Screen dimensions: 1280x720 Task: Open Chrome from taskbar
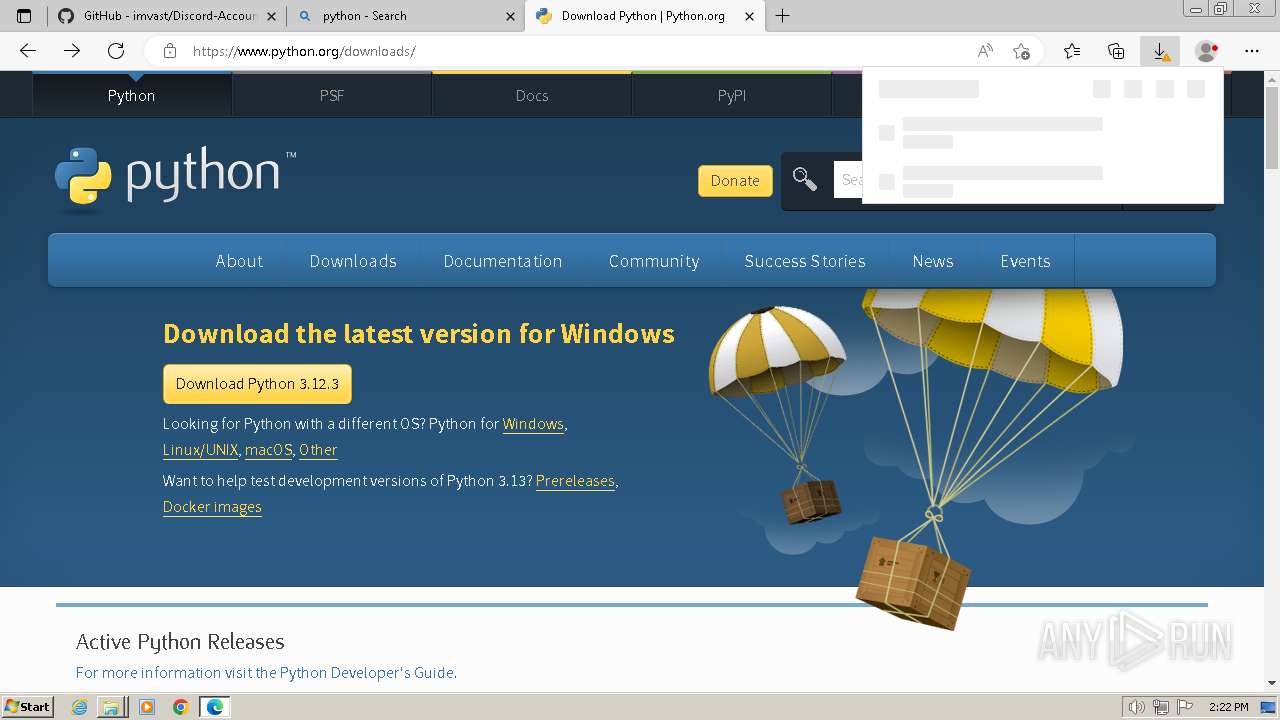coord(180,707)
